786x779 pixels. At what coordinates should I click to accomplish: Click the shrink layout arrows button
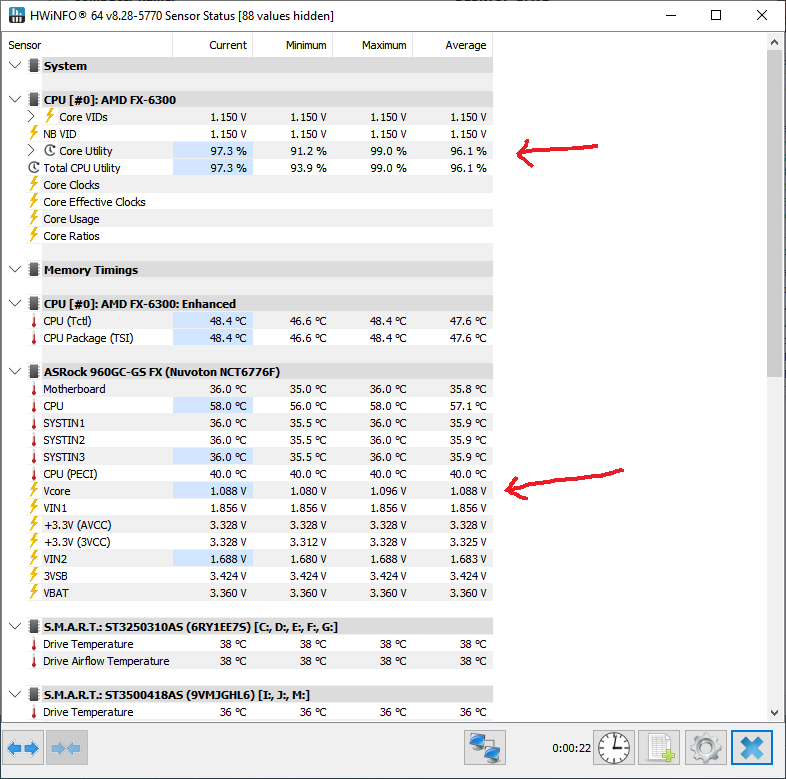tap(67, 748)
